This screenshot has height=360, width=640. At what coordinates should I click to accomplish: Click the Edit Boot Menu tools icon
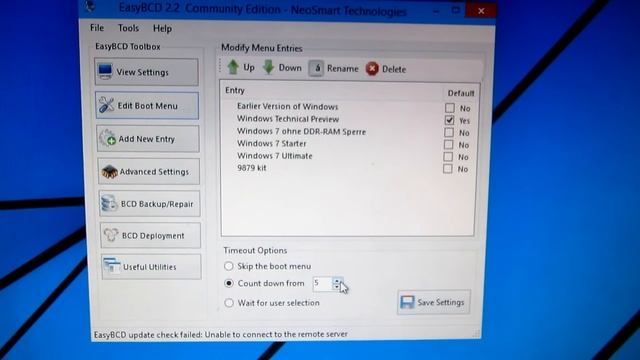(107, 105)
